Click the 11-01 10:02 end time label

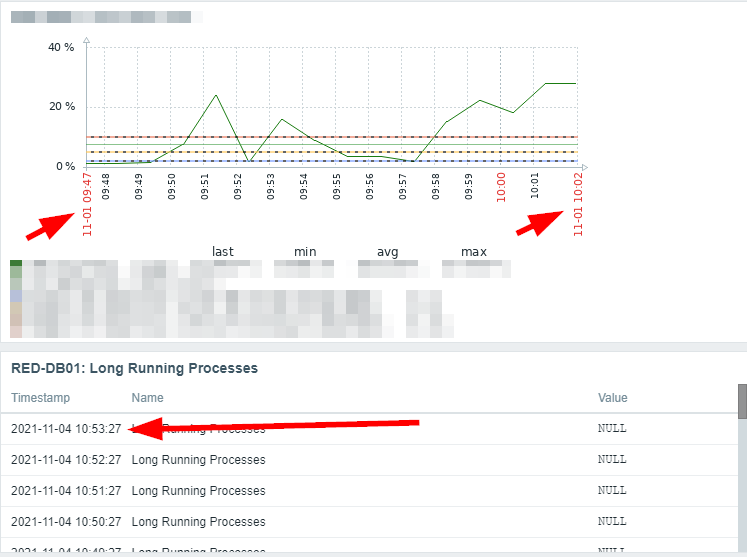pos(578,204)
